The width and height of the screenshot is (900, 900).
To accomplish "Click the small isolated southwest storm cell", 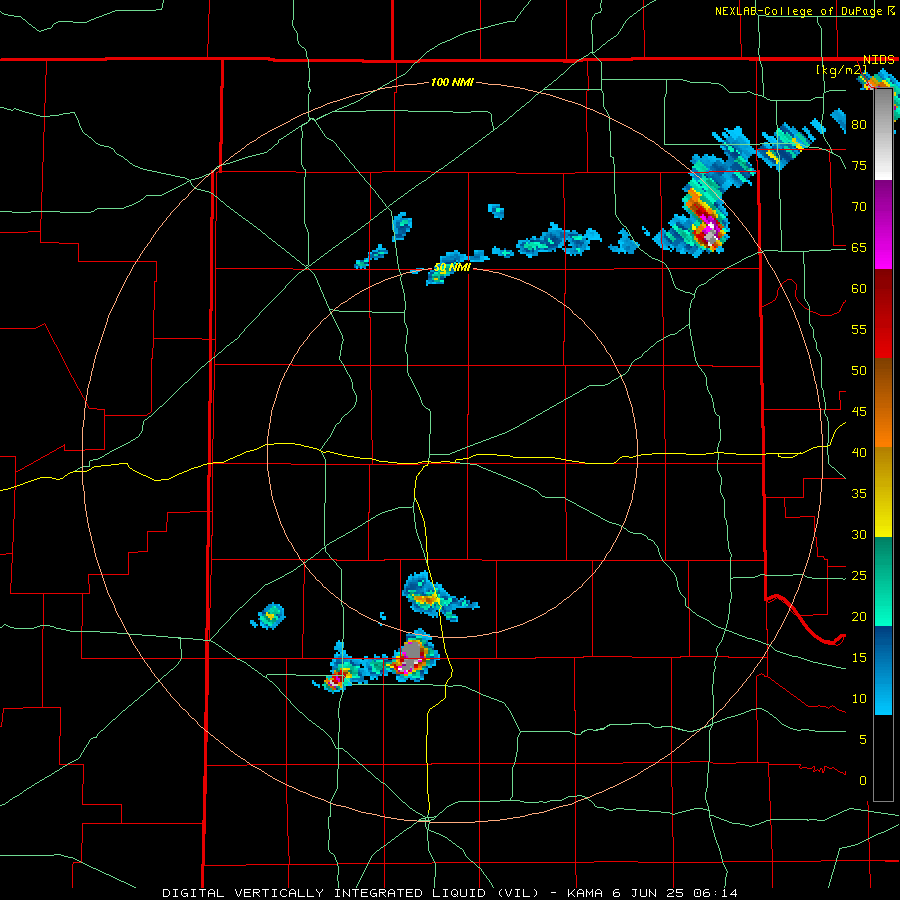I will (270, 616).
